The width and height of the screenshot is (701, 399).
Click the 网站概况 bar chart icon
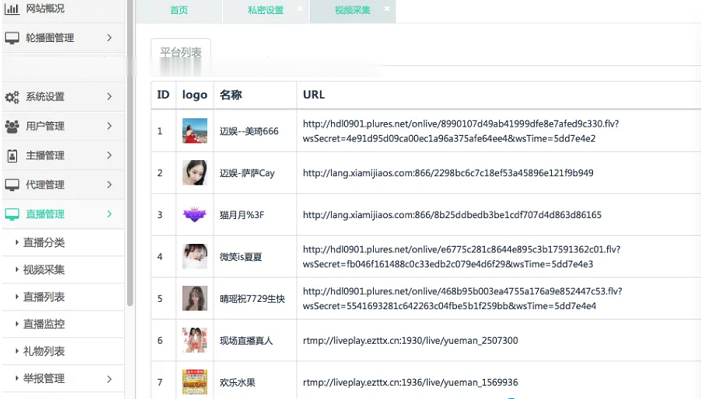pos(12,8)
